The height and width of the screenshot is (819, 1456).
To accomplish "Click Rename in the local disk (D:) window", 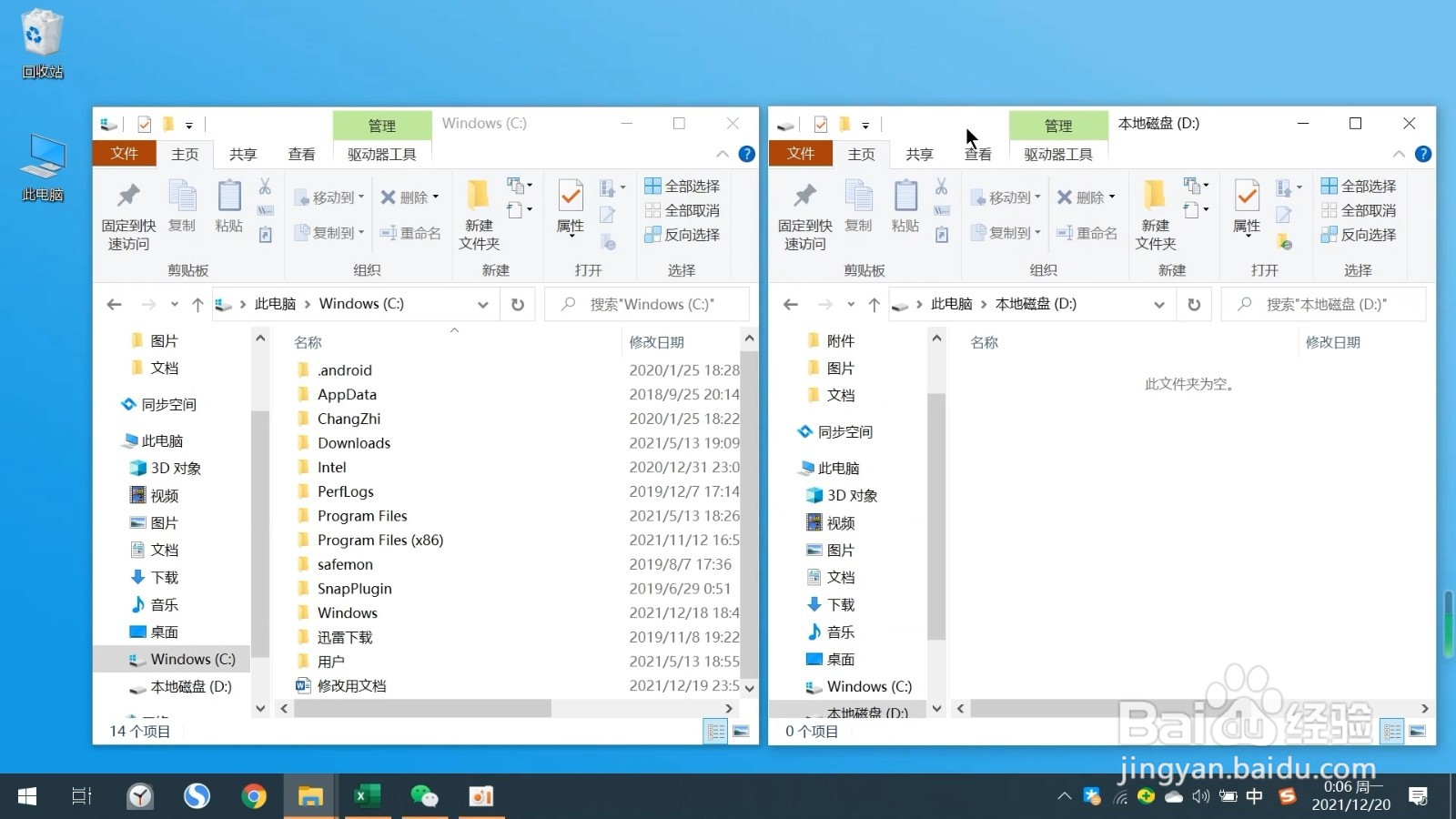I will click(x=1087, y=233).
